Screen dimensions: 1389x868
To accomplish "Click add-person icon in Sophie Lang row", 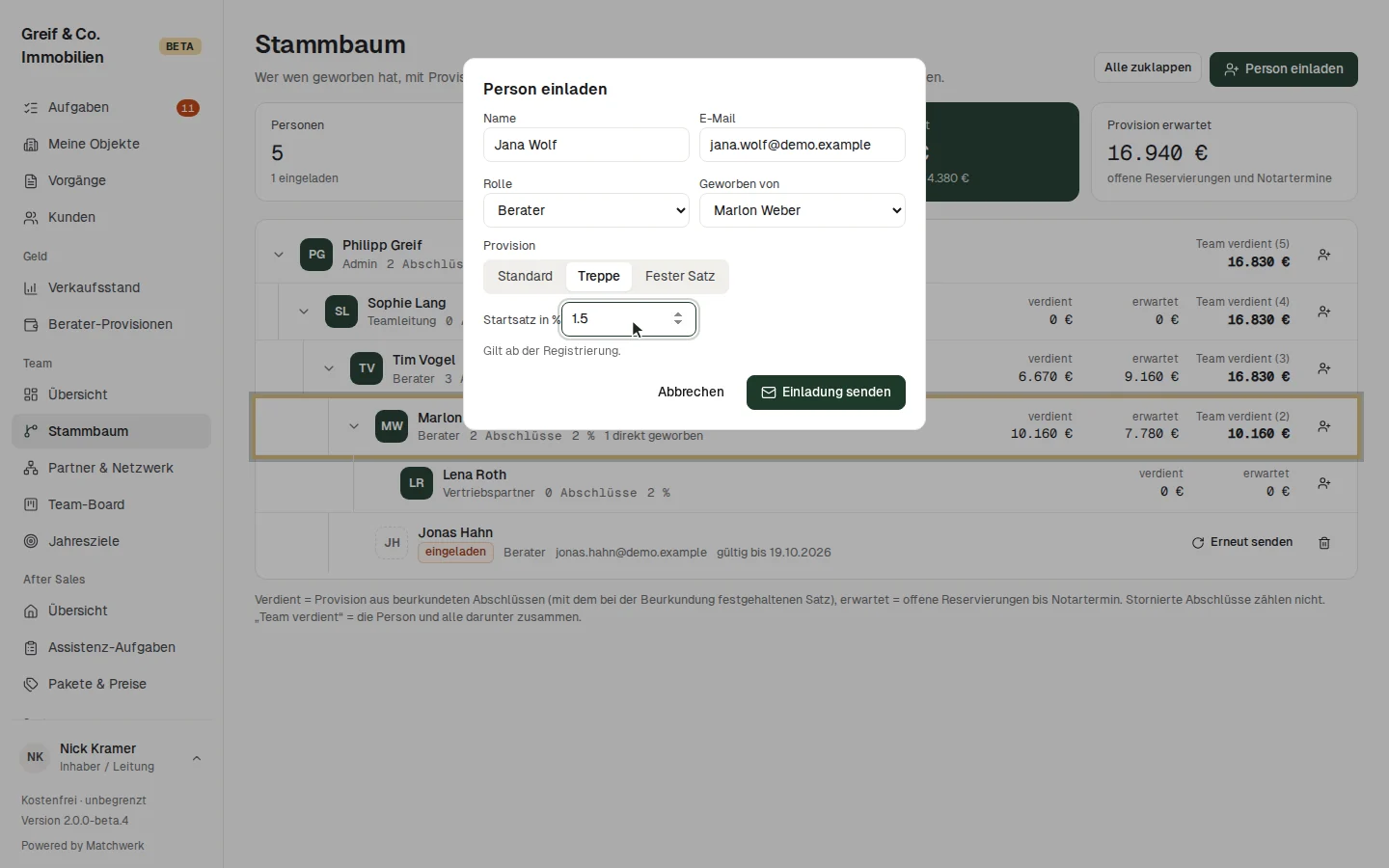I will (1324, 312).
